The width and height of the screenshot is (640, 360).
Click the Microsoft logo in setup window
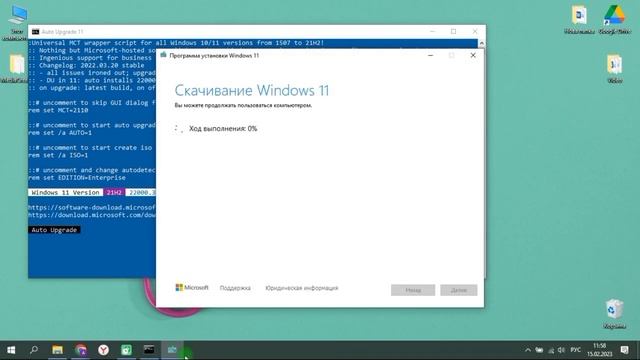pyautogui.click(x=192, y=287)
